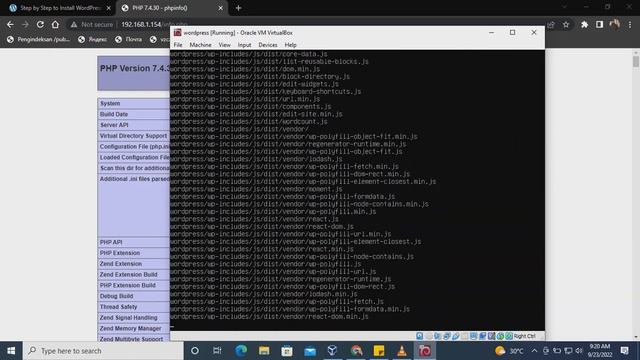This screenshot has width=640, height=360.
Task: Click the Virtual Directory Support row label
Action: pos(133,136)
